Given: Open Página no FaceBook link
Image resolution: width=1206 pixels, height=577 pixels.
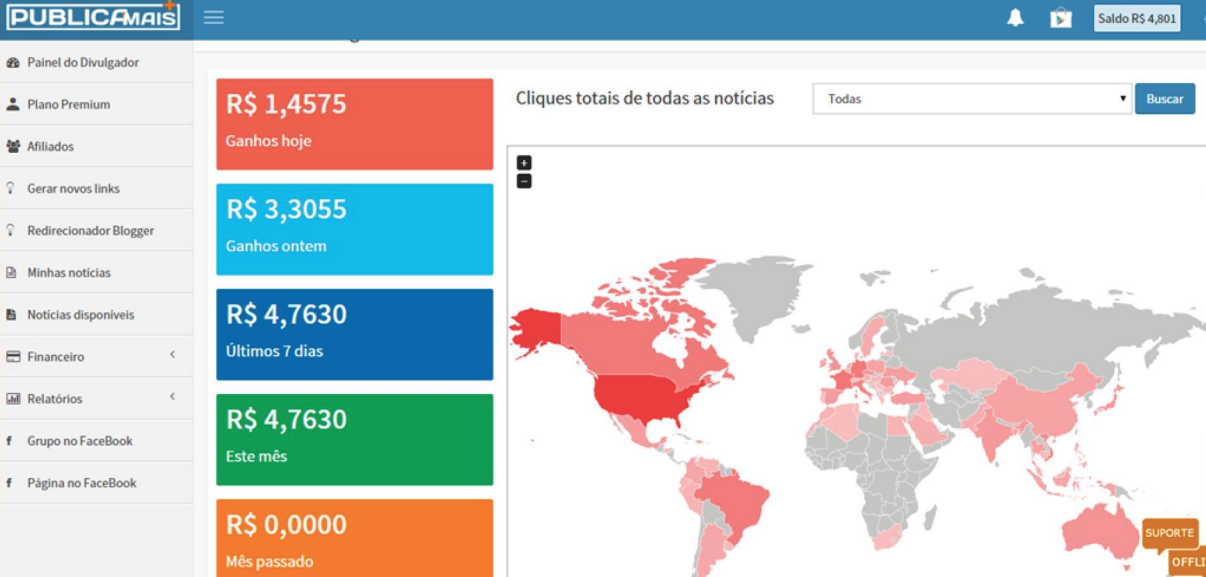Looking at the screenshot, I should pos(82,483).
